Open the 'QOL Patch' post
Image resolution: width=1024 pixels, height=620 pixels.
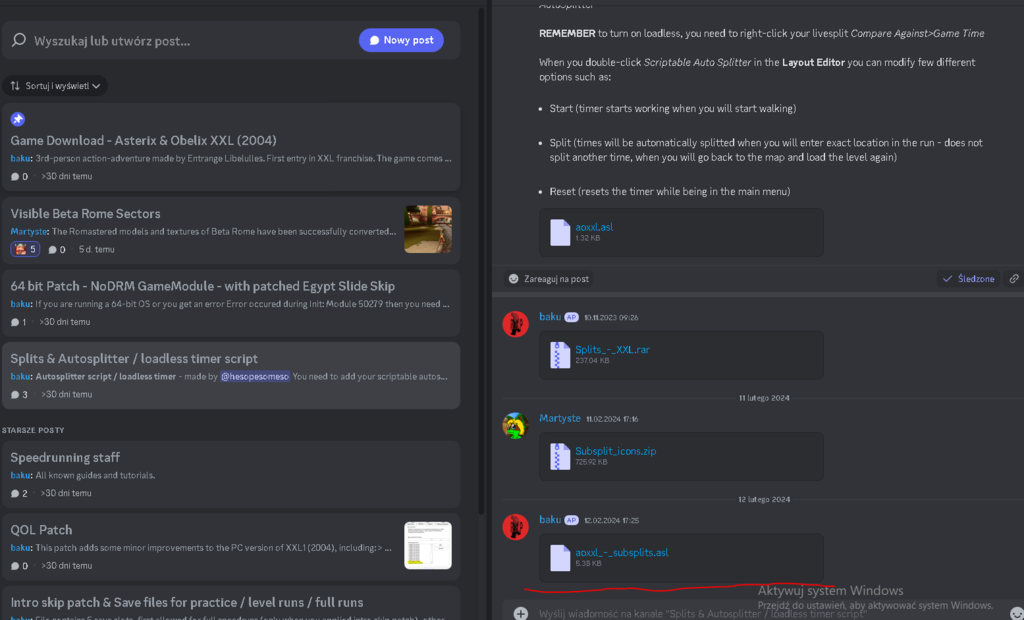coord(231,547)
